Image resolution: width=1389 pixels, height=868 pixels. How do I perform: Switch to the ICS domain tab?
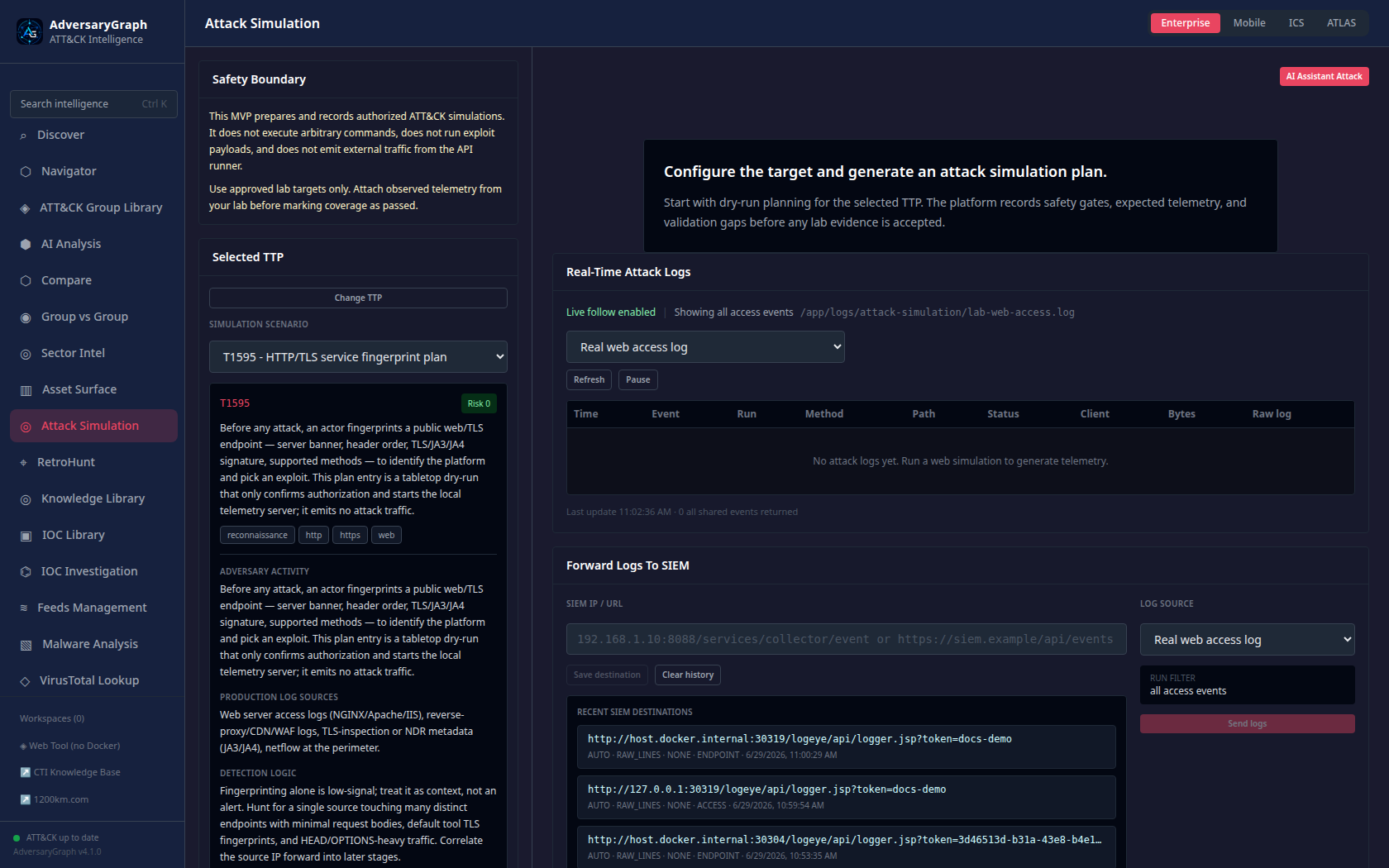(x=1296, y=23)
